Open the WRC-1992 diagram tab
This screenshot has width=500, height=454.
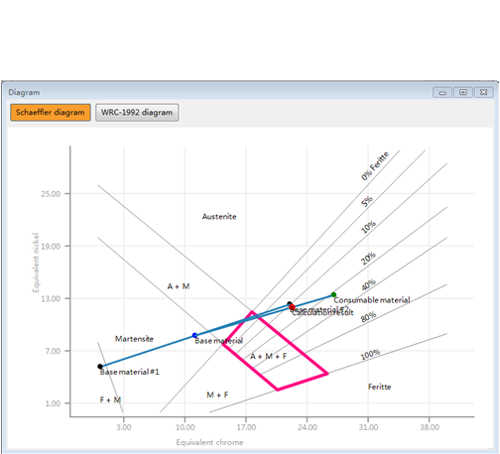coord(137,112)
